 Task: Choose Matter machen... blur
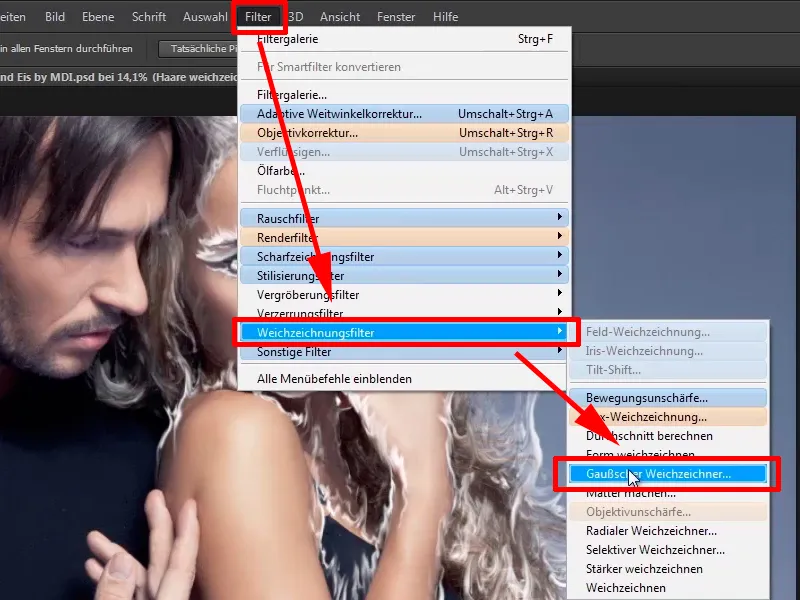tap(668, 494)
